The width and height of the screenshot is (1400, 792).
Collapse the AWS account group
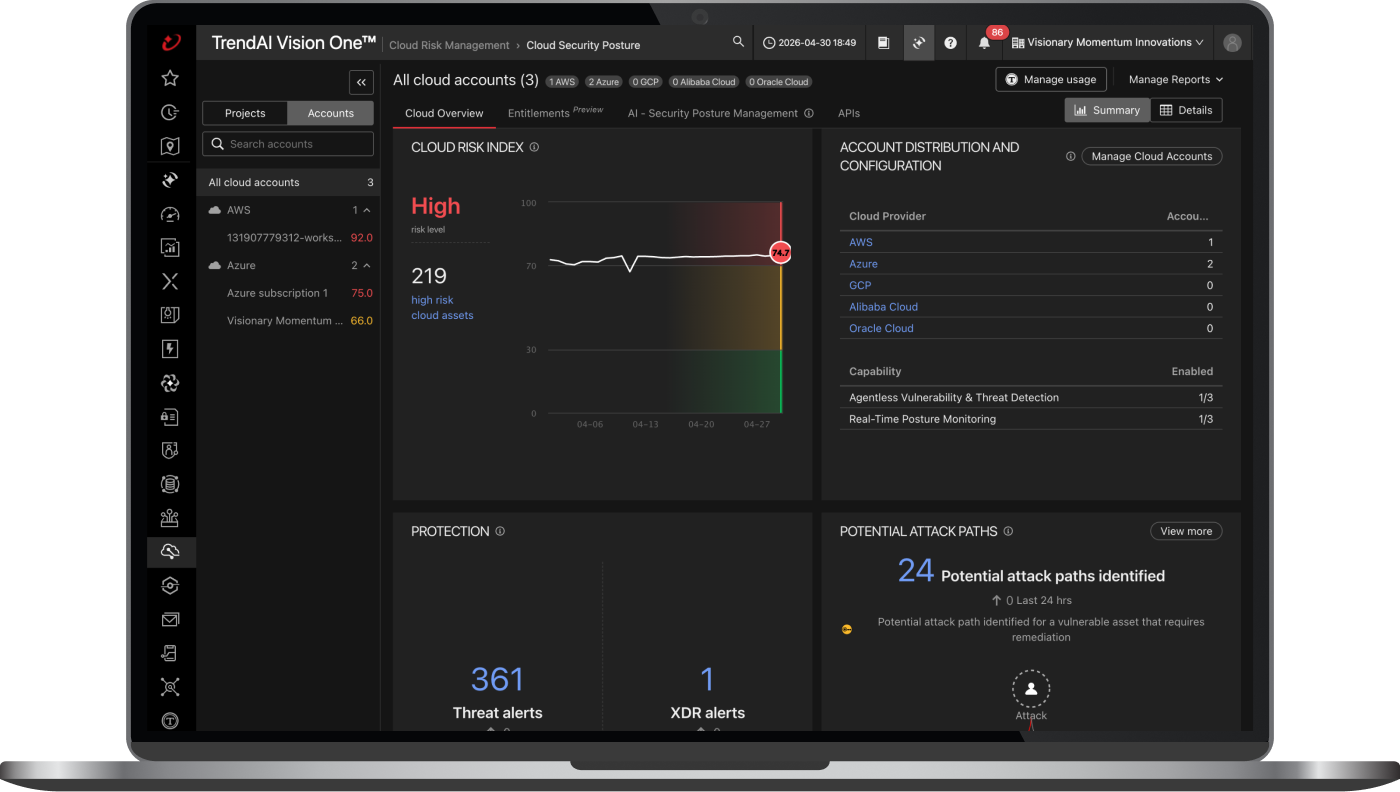tap(367, 210)
